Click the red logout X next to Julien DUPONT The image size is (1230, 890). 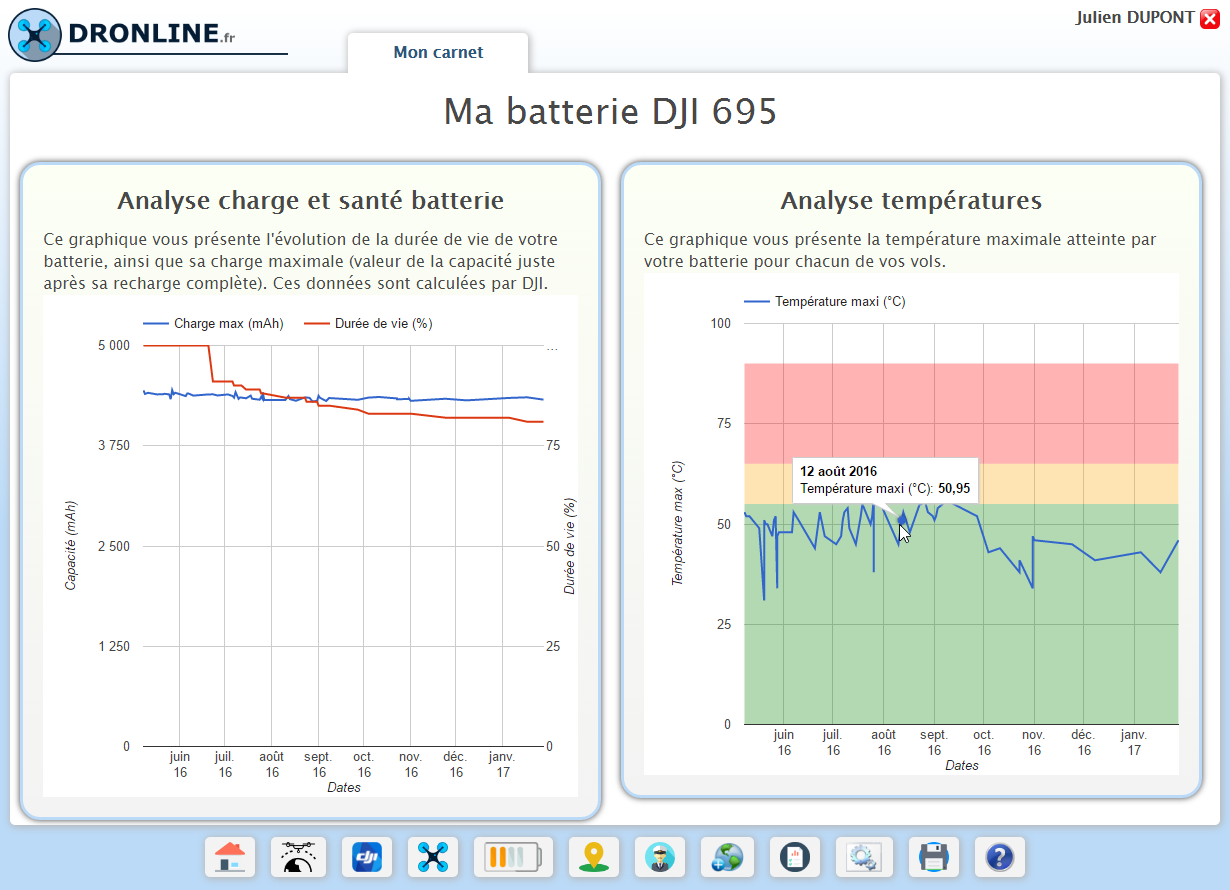point(1209,18)
